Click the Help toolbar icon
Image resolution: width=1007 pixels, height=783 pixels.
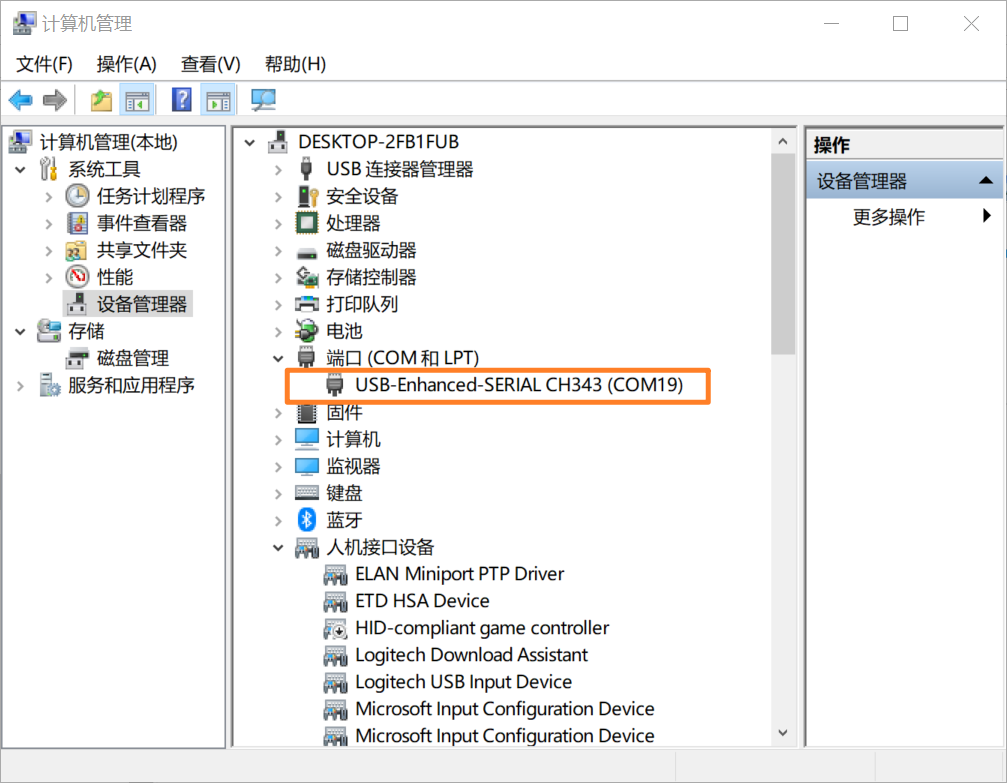[182, 99]
